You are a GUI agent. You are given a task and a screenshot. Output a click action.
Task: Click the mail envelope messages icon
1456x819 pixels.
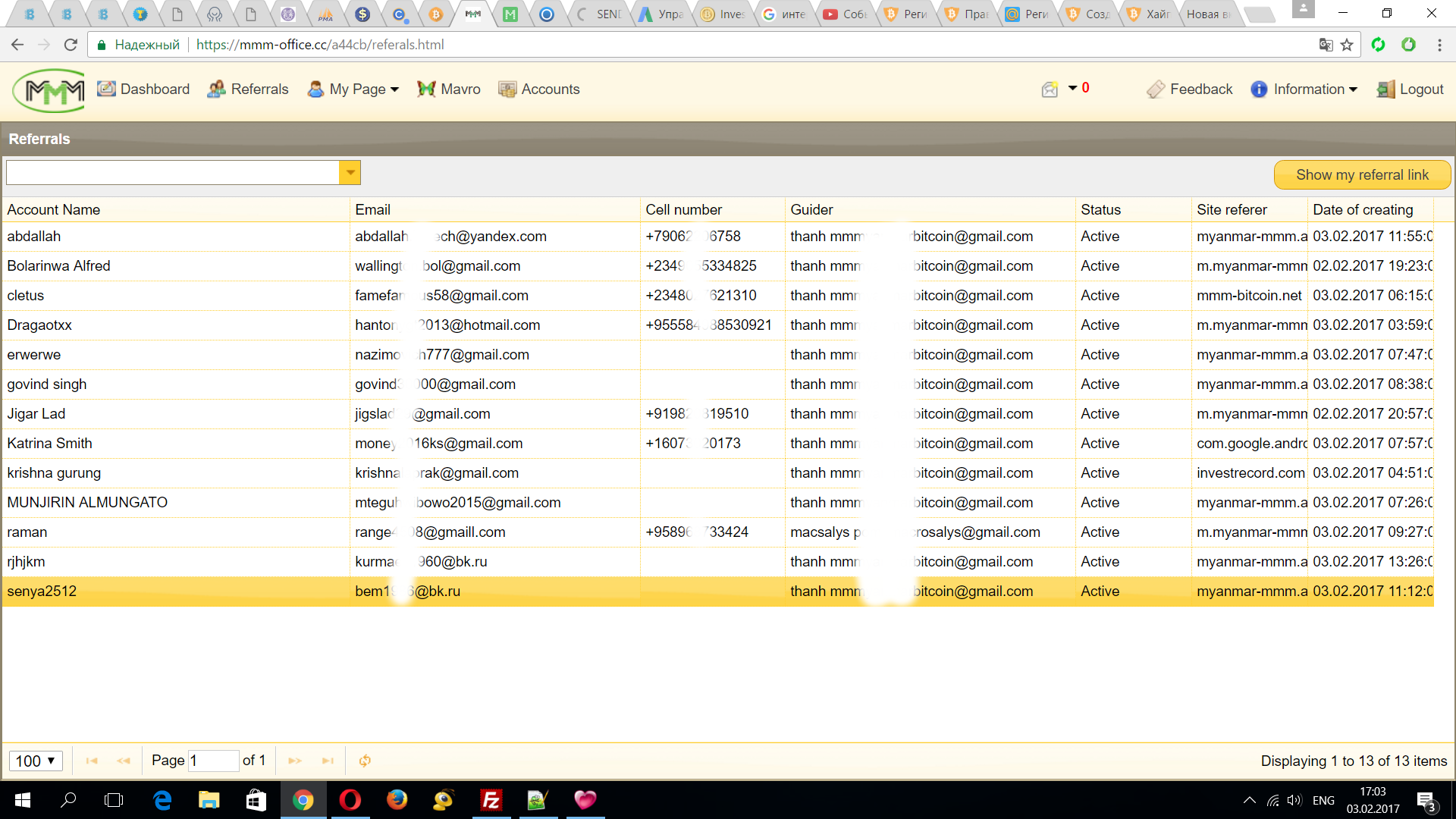click(1050, 89)
